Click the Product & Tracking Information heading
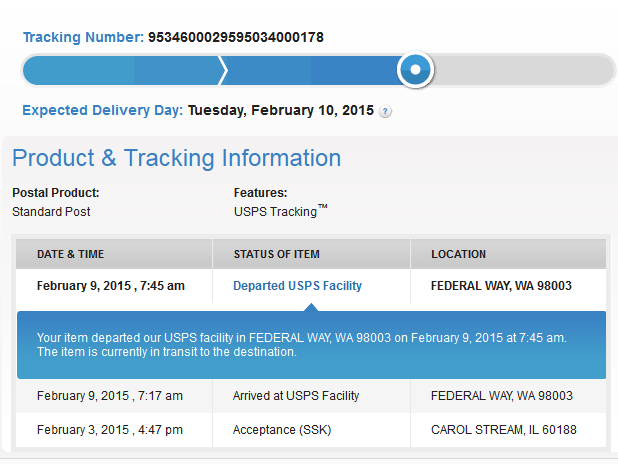 coord(176,158)
